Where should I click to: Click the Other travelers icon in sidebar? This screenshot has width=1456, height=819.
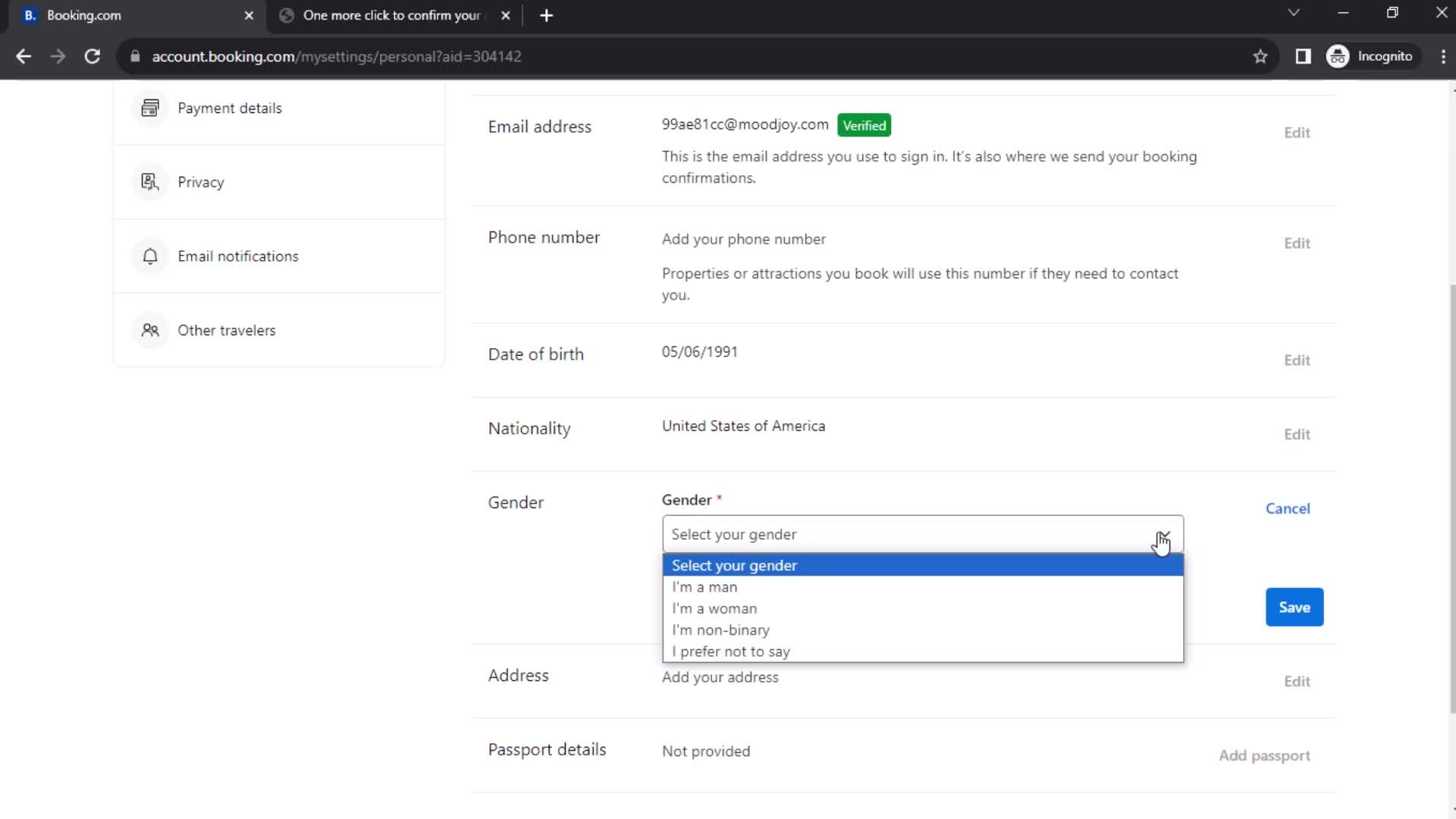[x=149, y=330]
